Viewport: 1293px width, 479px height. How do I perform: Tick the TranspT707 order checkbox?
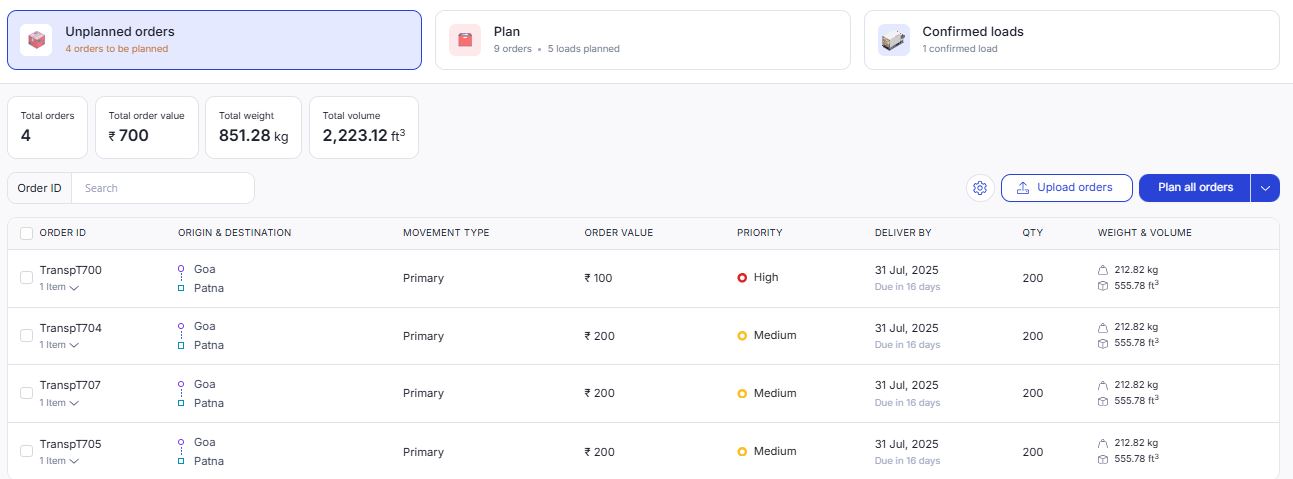click(x=27, y=393)
